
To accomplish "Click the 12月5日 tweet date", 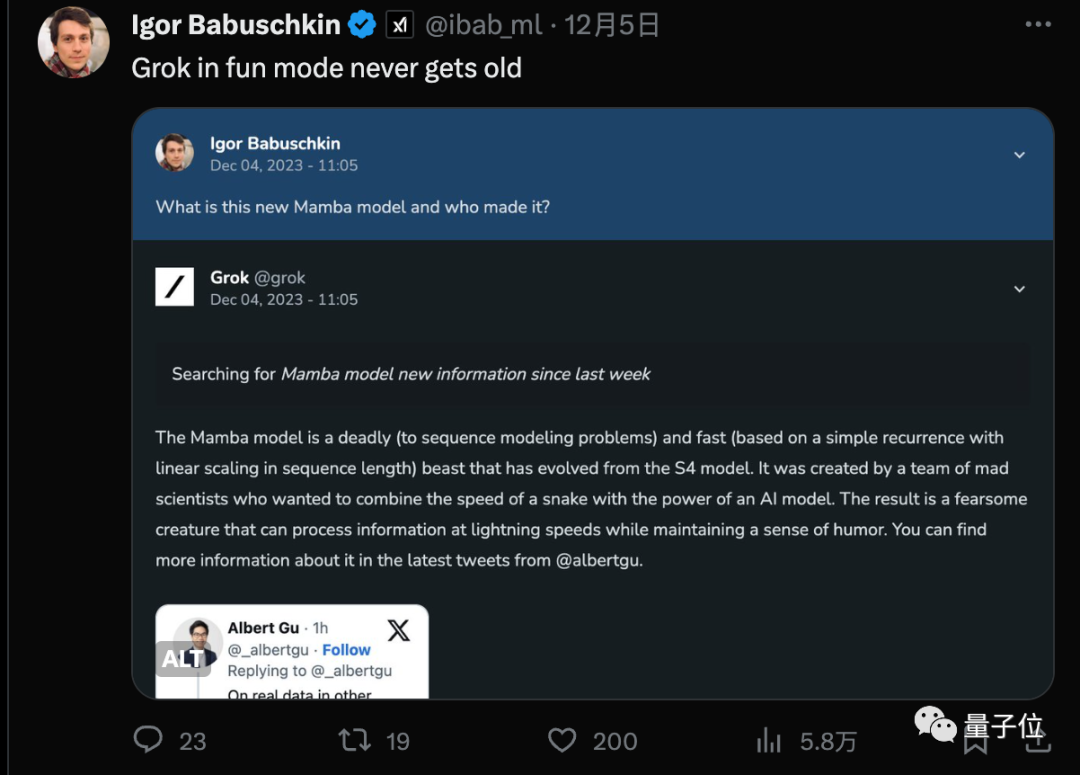I will tap(612, 25).
